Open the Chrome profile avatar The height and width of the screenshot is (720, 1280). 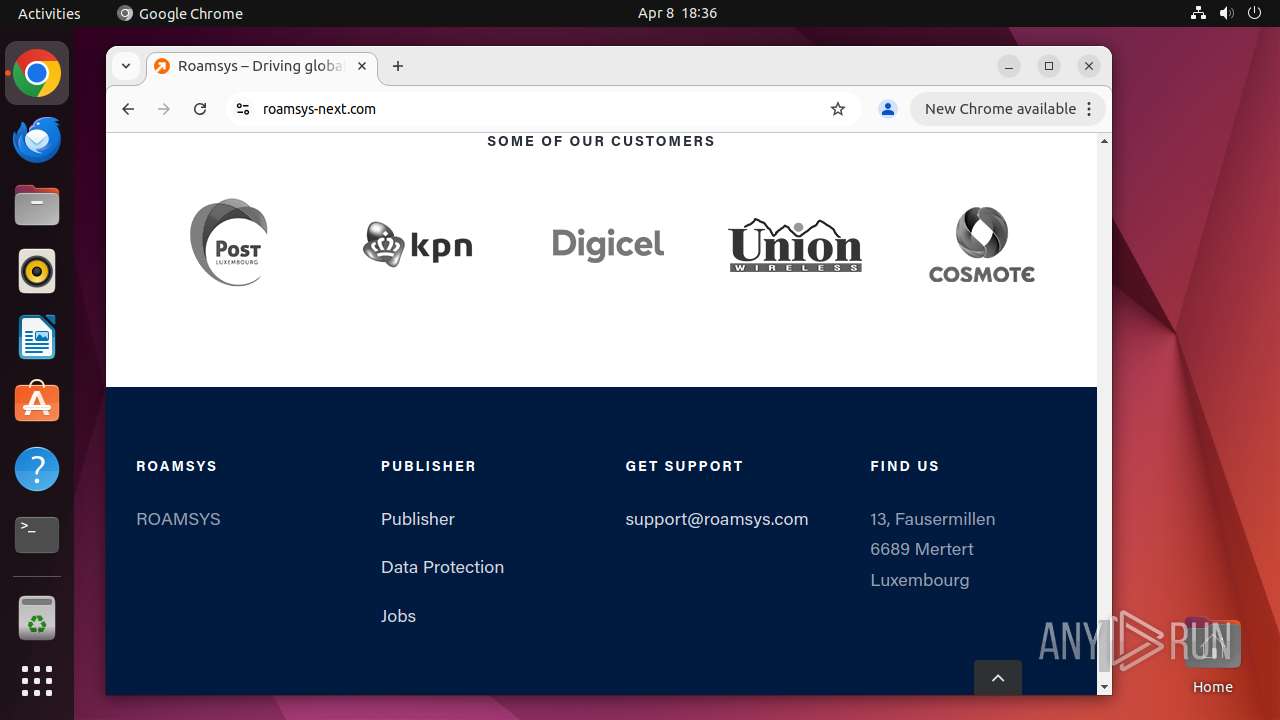point(887,109)
